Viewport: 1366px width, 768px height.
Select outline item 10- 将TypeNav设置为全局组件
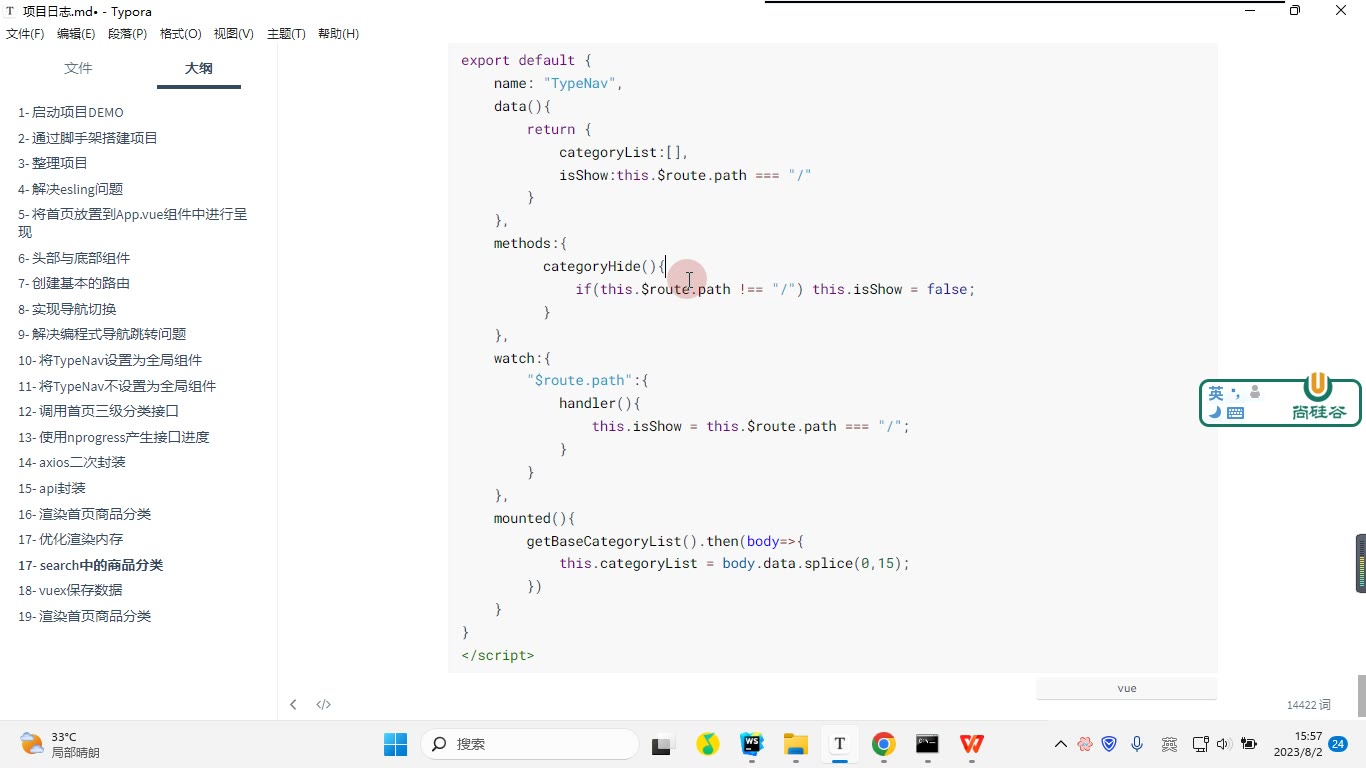click(110, 360)
